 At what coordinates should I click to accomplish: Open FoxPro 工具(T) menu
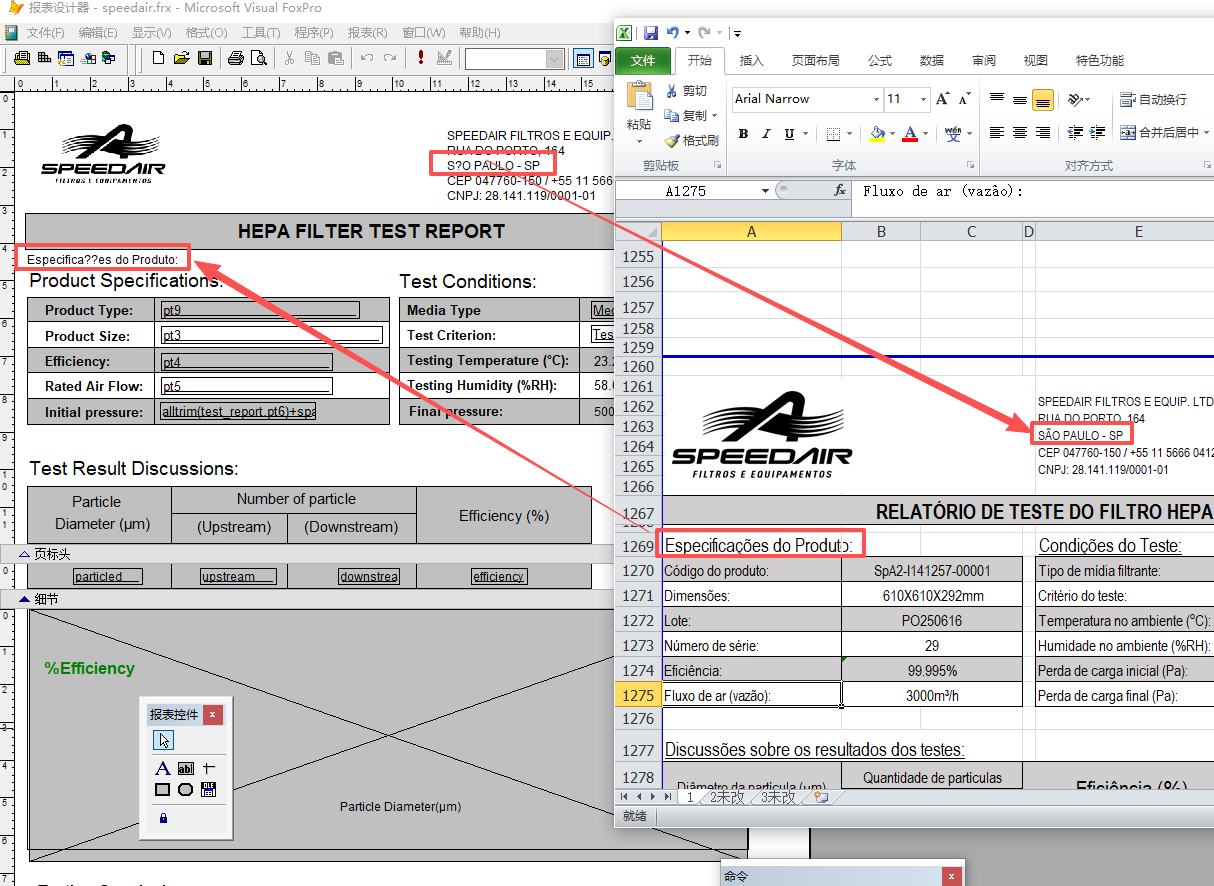point(260,33)
